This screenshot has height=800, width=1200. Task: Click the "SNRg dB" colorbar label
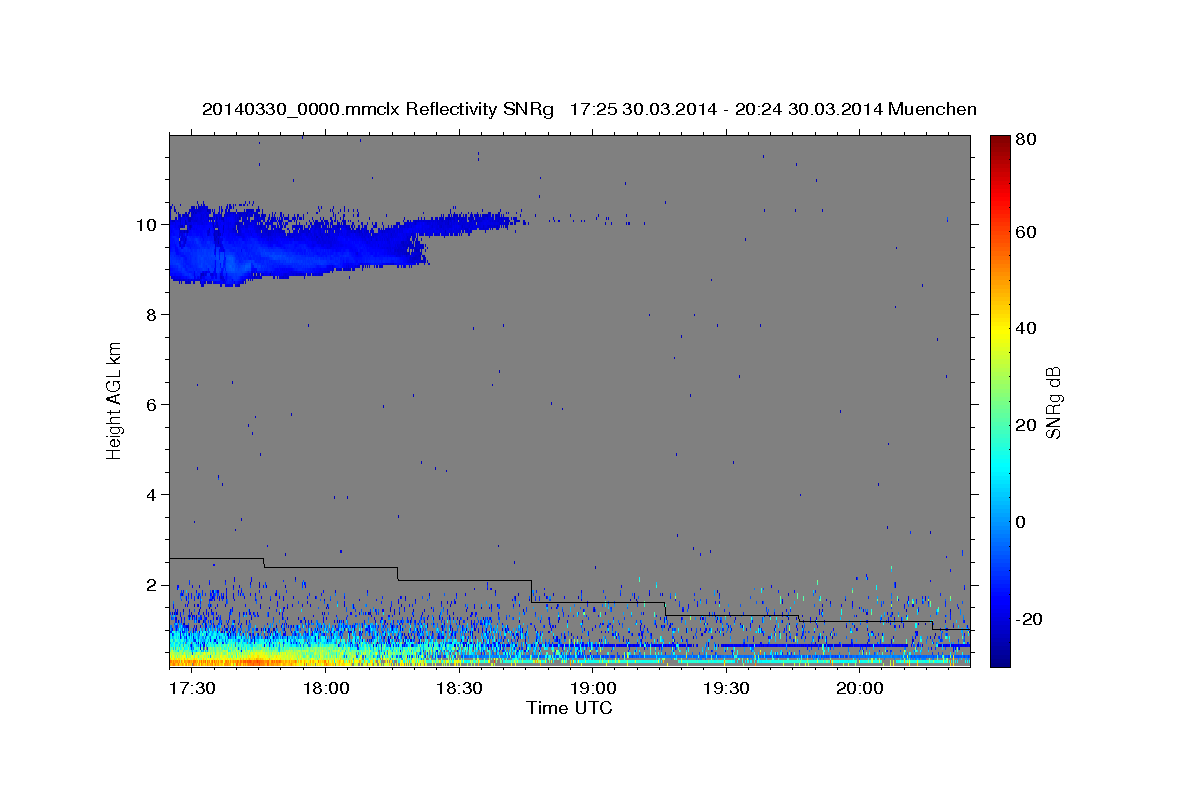pyautogui.click(x=1053, y=402)
